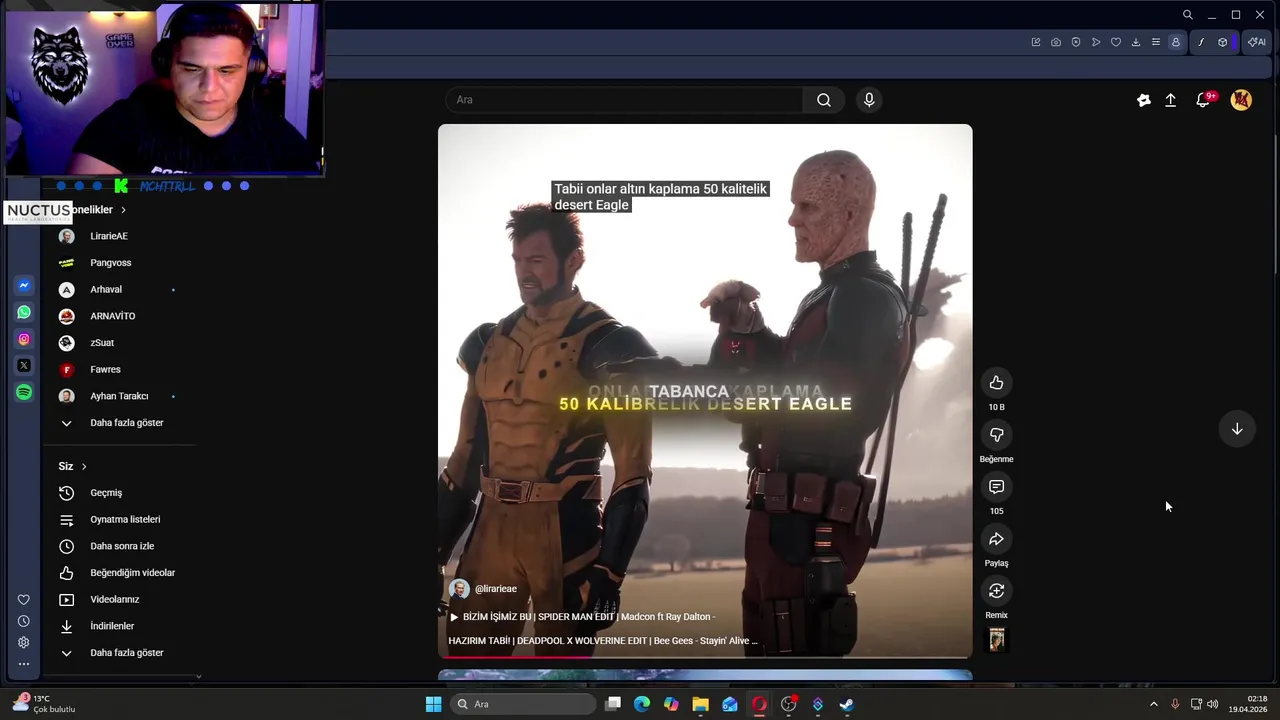Open Opera sidebar settings gear
The width and height of the screenshot is (1280, 720).
[x=24, y=643]
